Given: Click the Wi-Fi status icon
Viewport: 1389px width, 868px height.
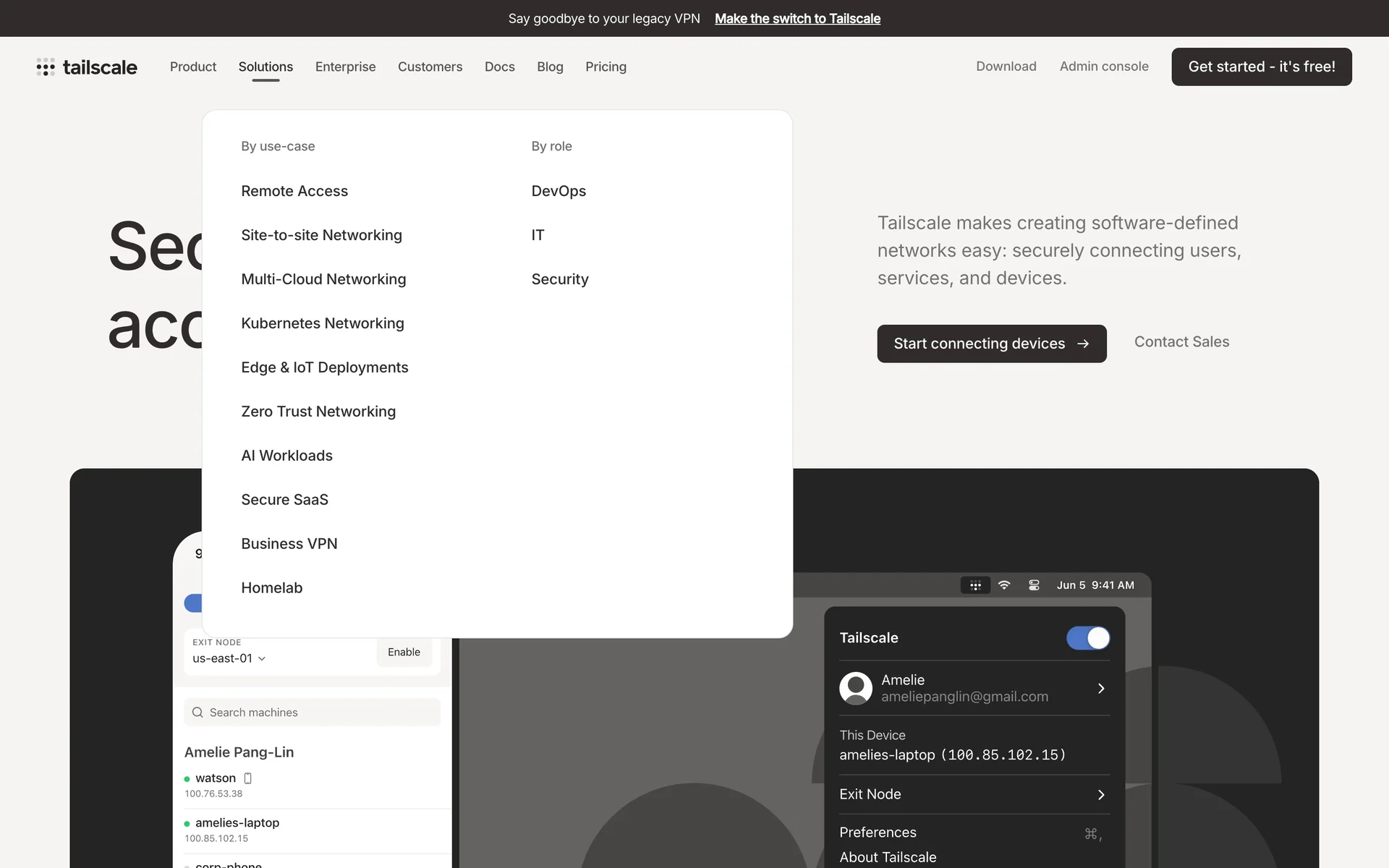Looking at the screenshot, I should pos(1004,585).
